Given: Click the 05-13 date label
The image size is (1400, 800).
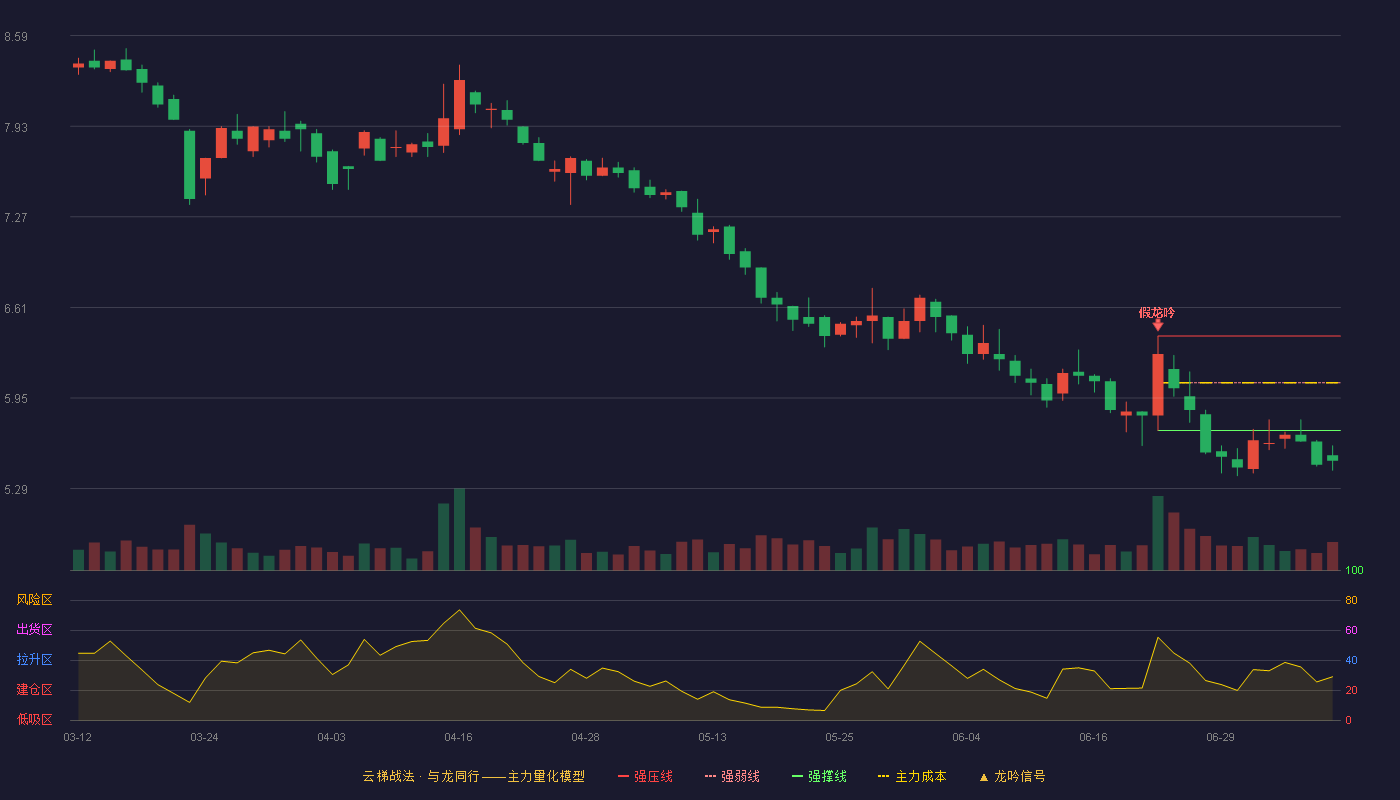Looking at the screenshot, I should [712, 737].
